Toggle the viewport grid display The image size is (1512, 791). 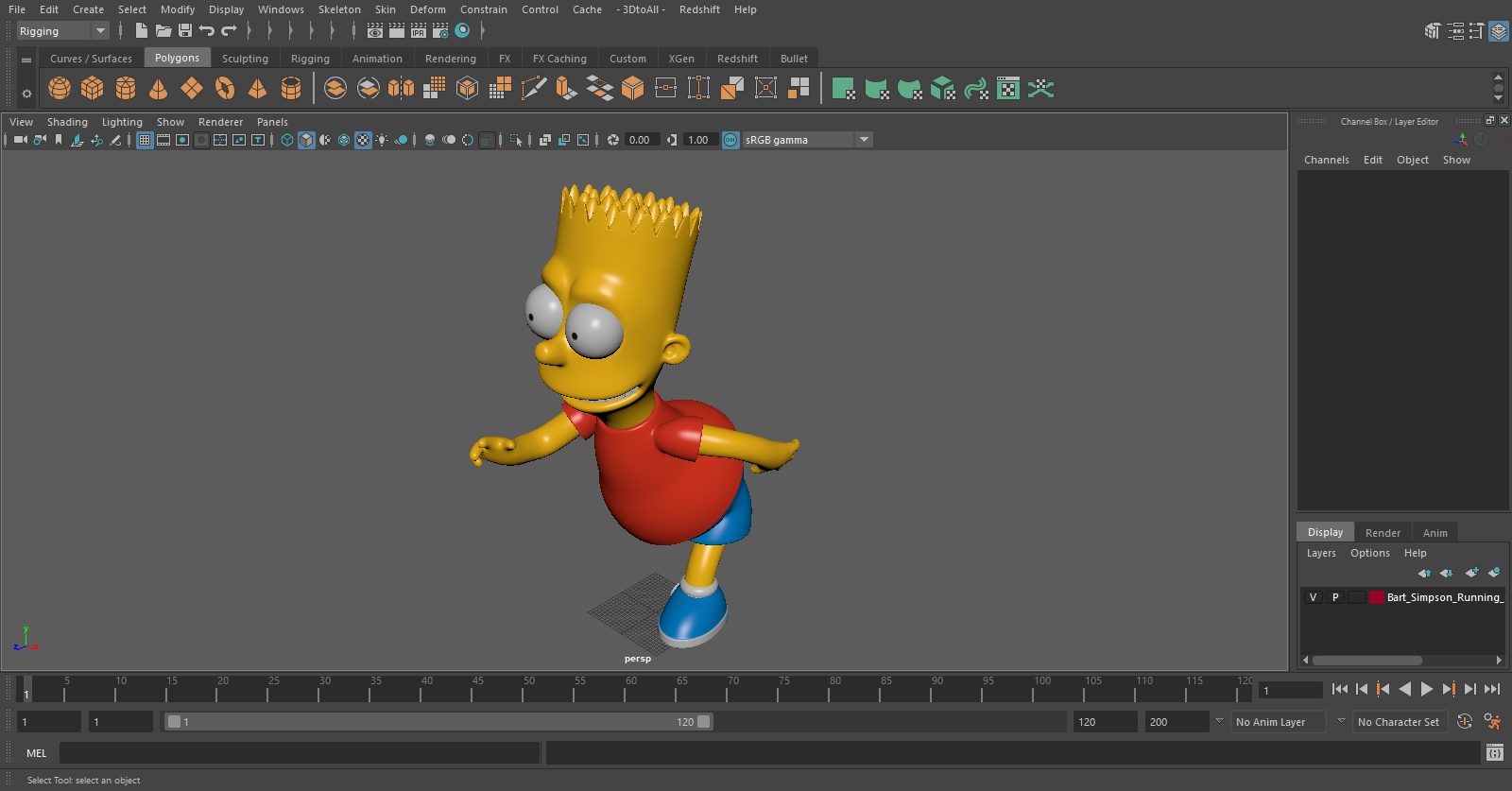[145, 140]
